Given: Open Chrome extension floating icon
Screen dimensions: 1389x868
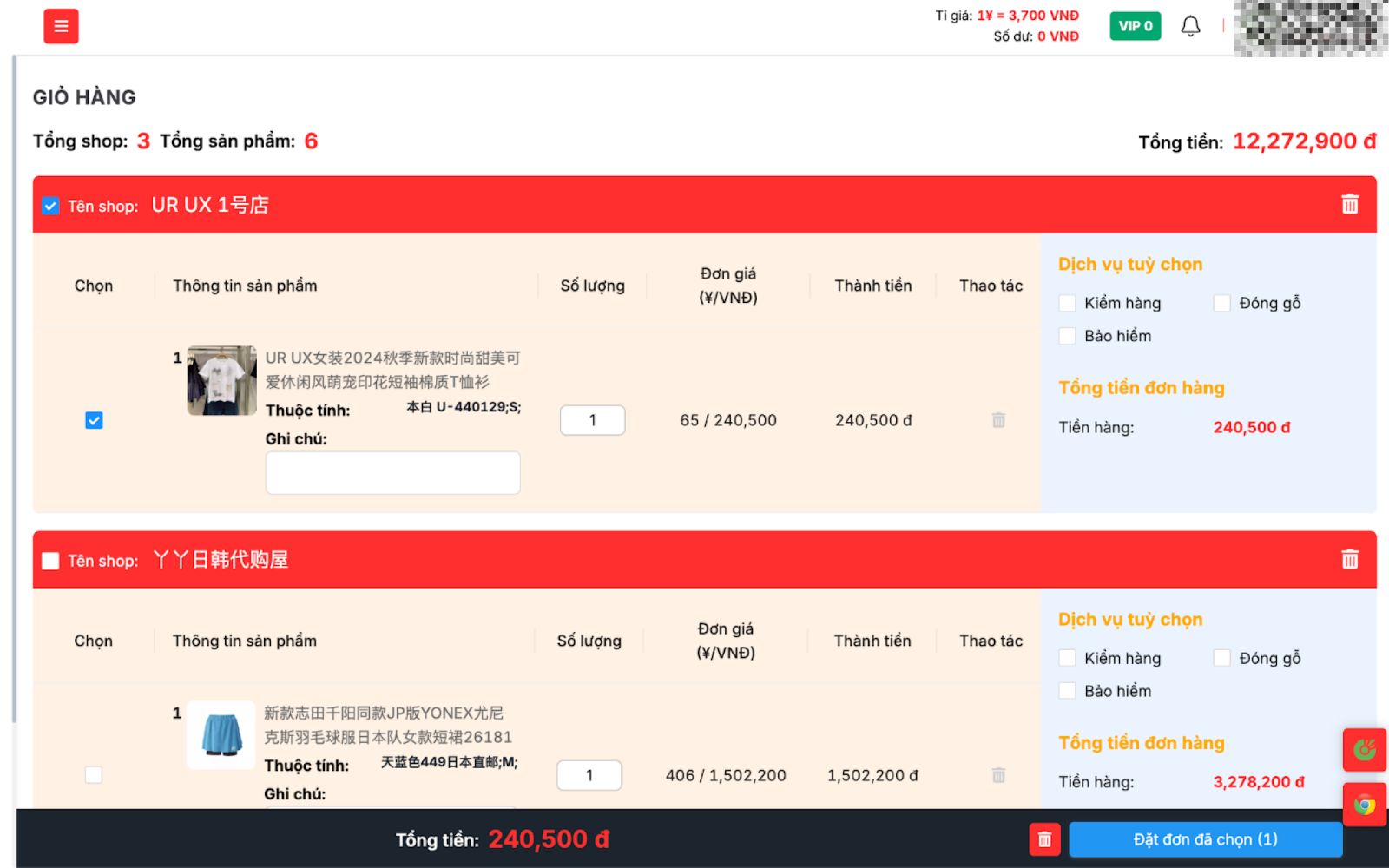Looking at the screenshot, I should pos(1364,805).
